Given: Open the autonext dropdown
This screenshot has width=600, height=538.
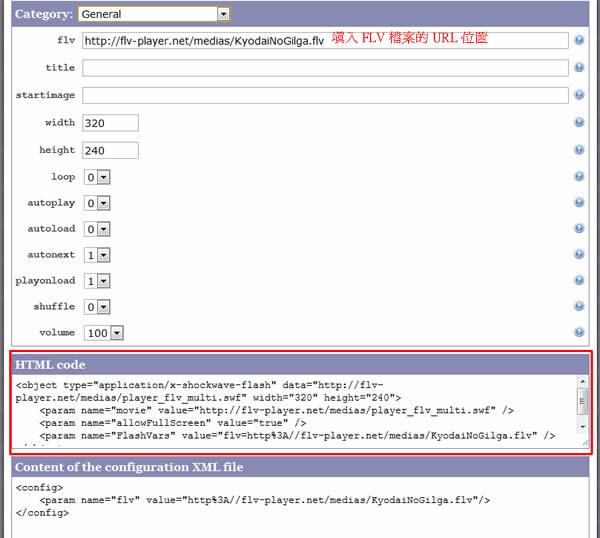Looking at the screenshot, I should click(x=97, y=255).
